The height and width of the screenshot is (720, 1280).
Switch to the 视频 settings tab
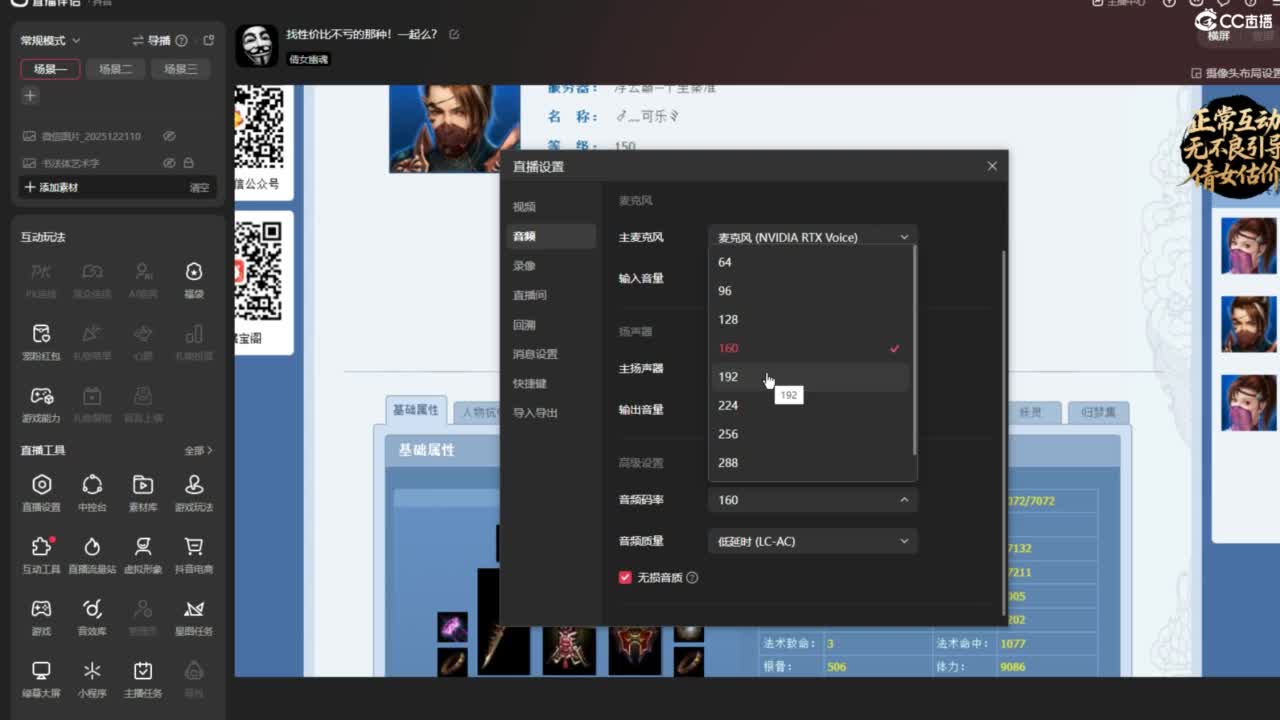pos(525,207)
